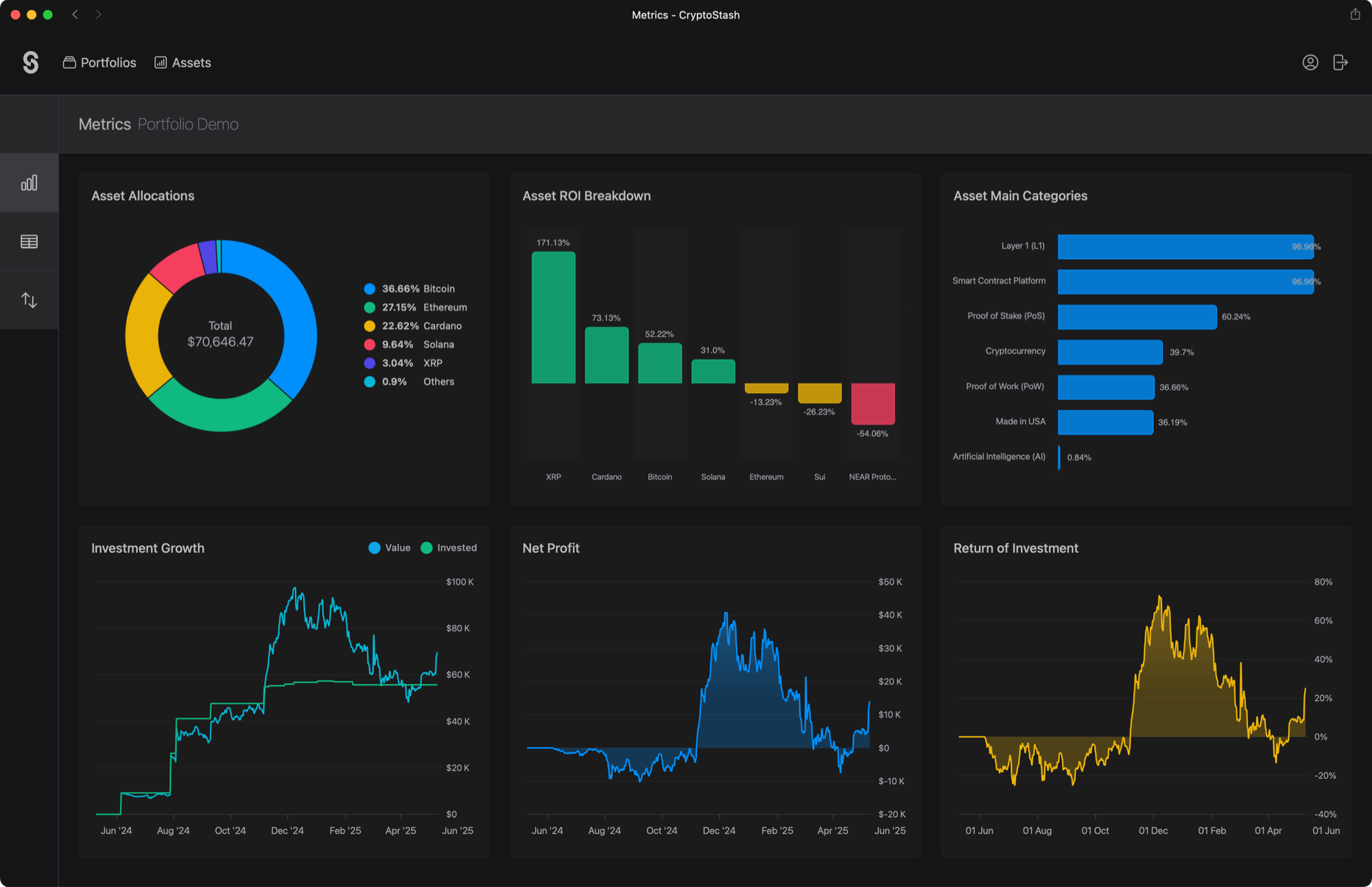Switch to the Assets section

(x=191, y=62)
